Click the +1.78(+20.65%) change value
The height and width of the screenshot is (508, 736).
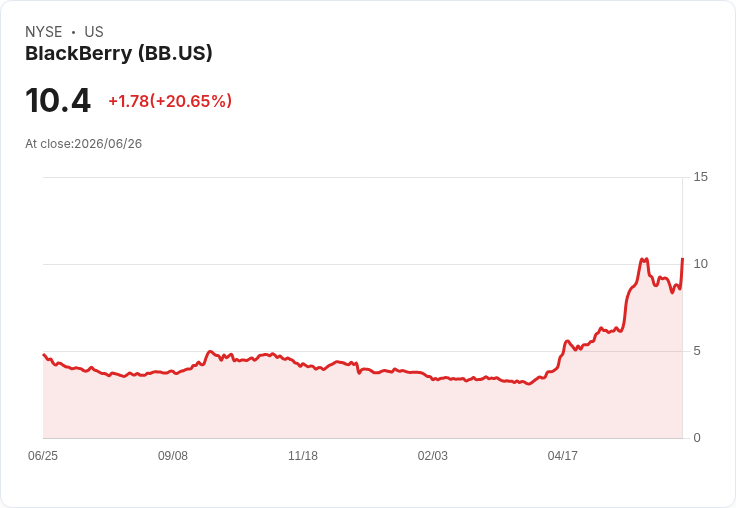[x=170, y=101]
